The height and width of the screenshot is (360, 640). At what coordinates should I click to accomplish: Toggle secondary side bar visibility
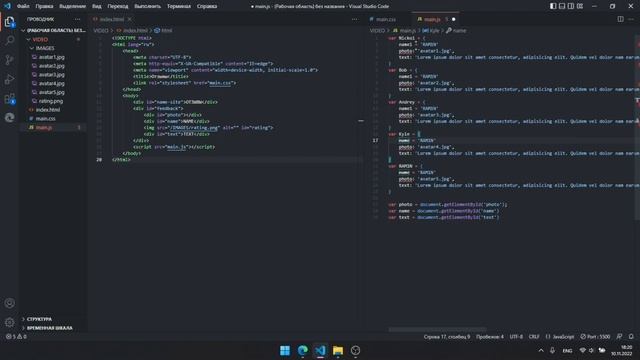coord(571,6)
